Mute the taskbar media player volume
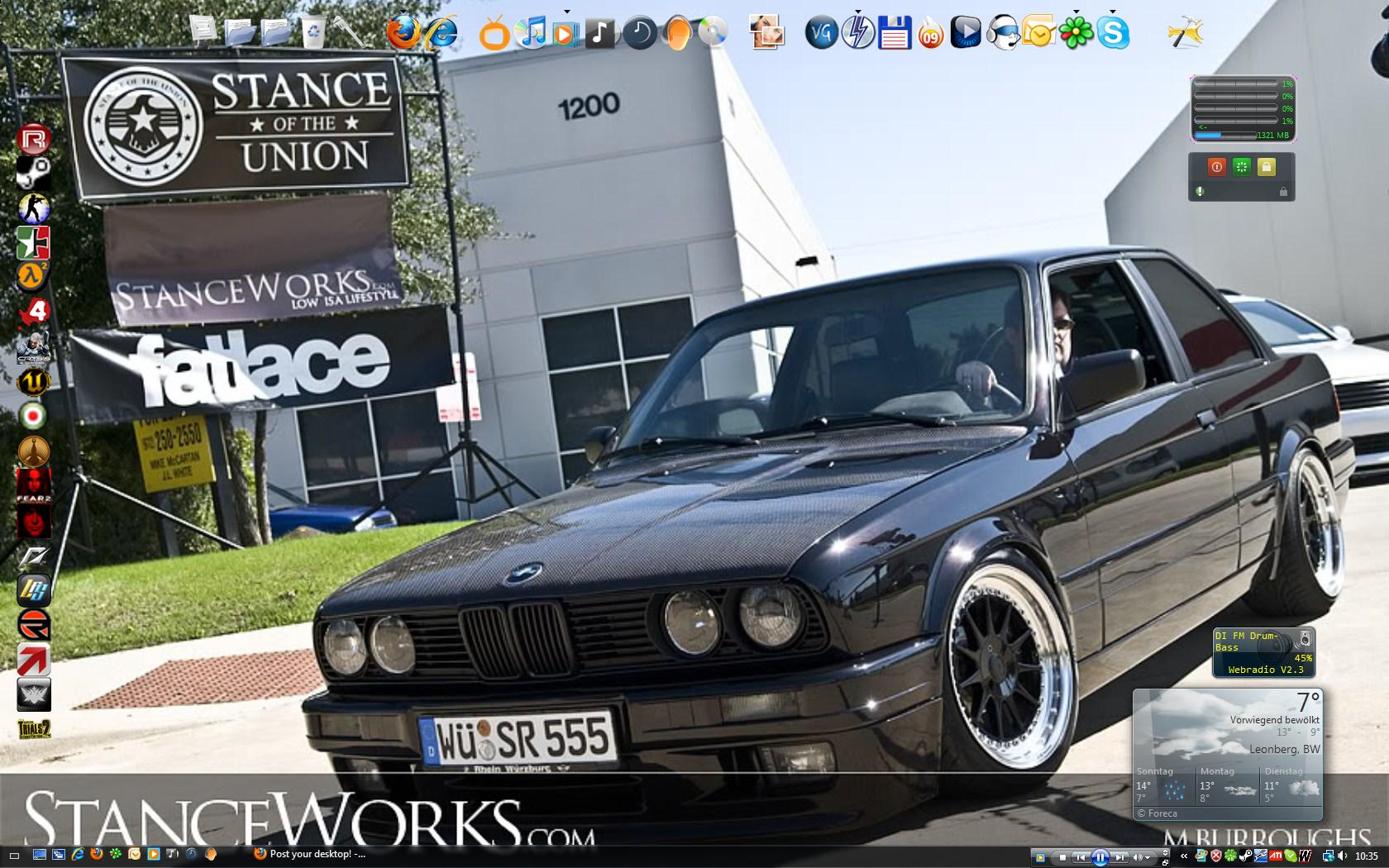1389x868 pixels. tap(1138, 857)
